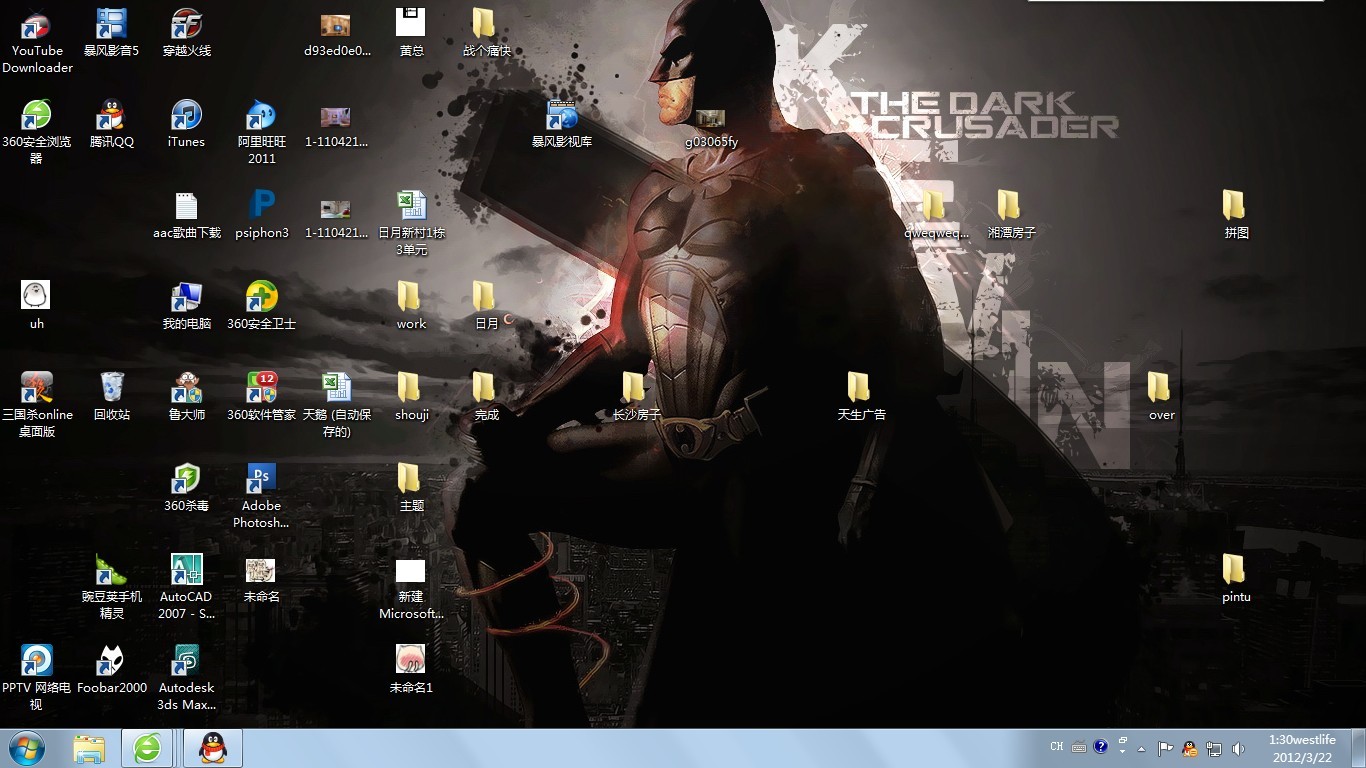Open 我的电脑 on the desktop
This screenshot has width=1366, height=768.
[187, 306]
